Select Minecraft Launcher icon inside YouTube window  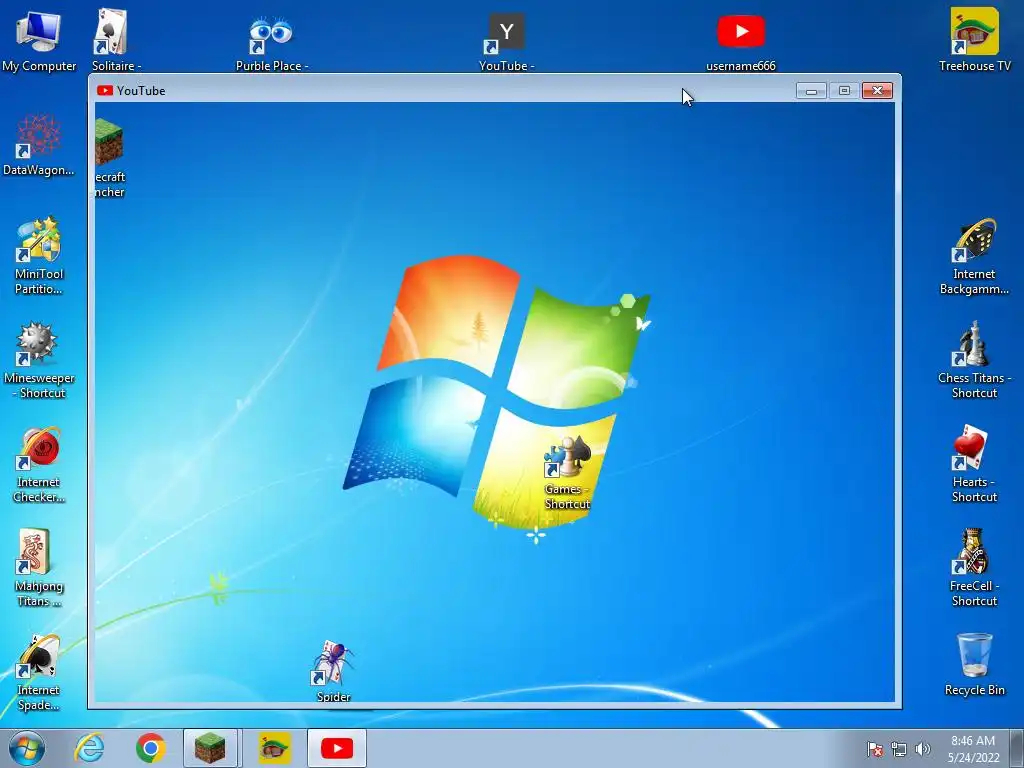109,158
